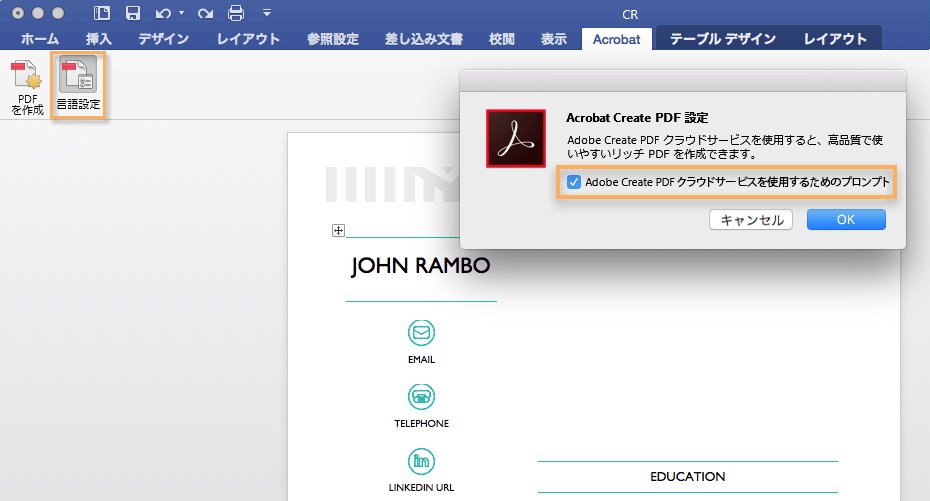The image size is (930, 501).
Task: Click the redo arrow icon
Action: click(x=205, y=13)
